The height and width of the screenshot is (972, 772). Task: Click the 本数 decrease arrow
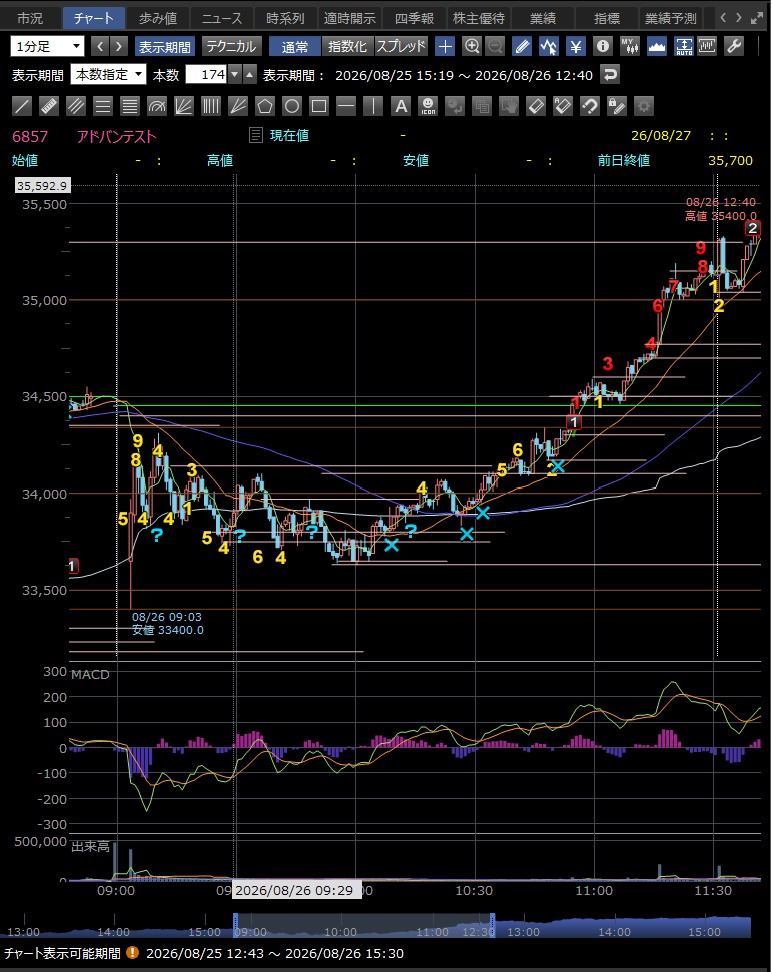pyautogui.click(x=234, y=75)
